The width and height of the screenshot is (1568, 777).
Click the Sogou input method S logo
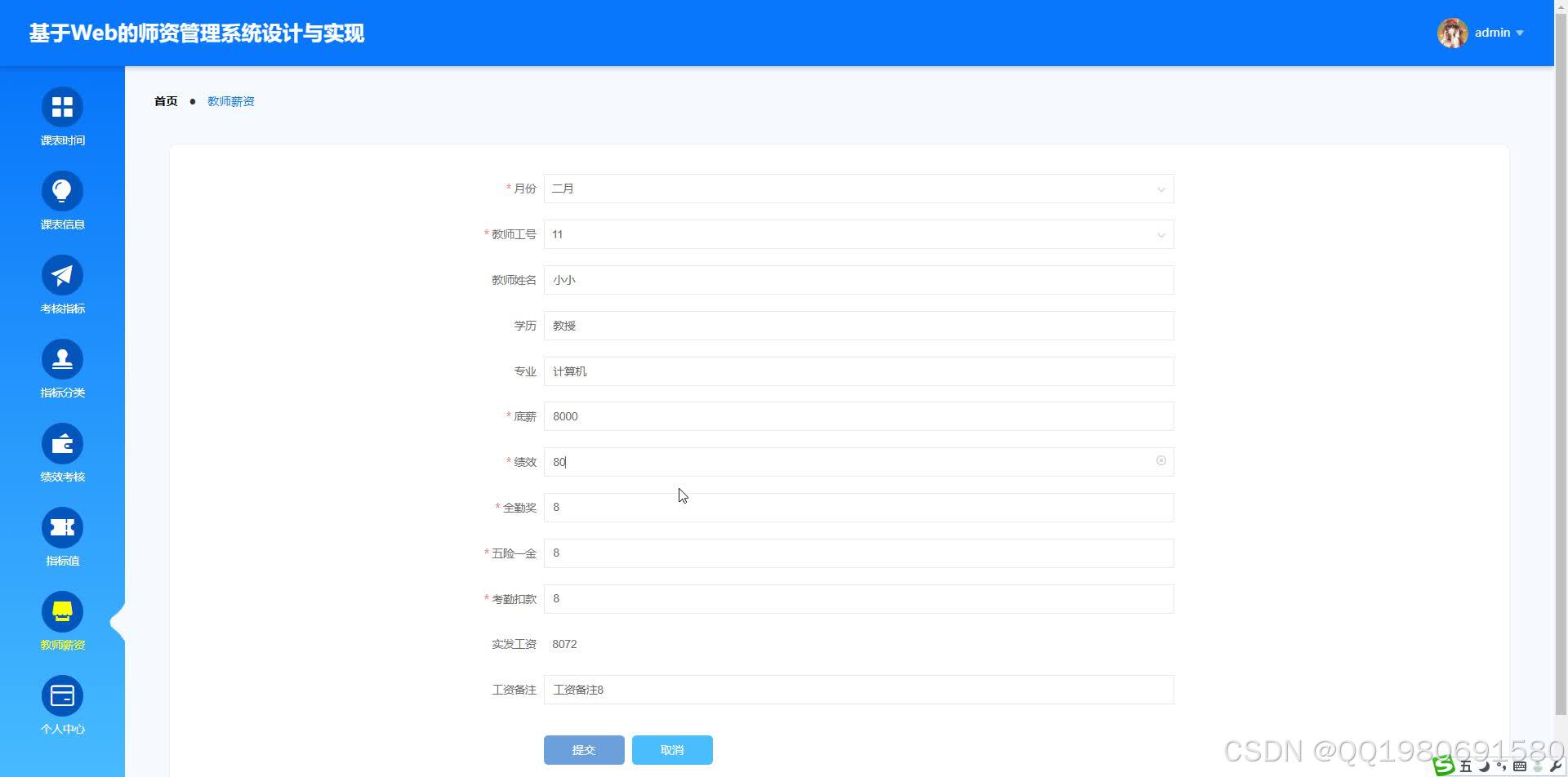[1445, 766]
